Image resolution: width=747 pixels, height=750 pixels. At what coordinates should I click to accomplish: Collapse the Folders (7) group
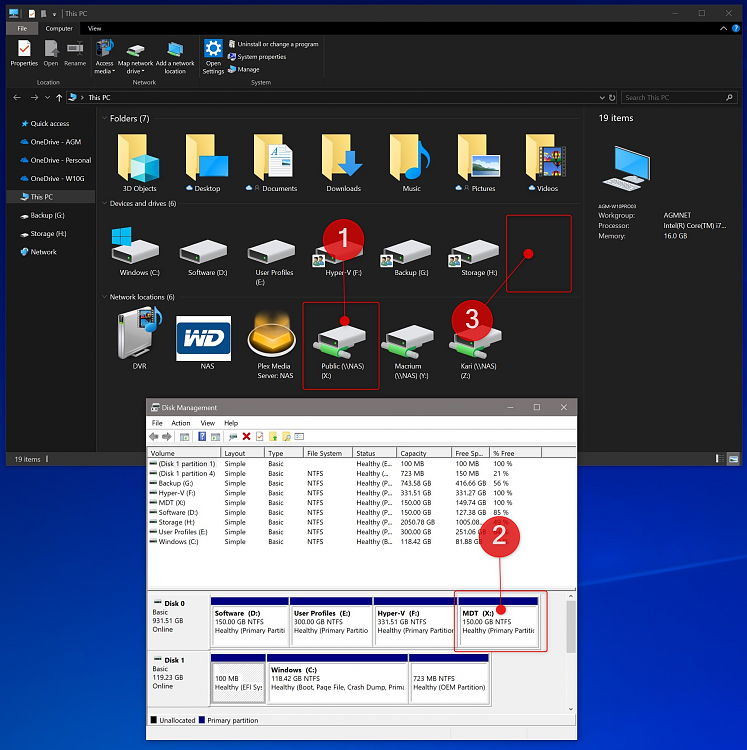click(104, 118)
